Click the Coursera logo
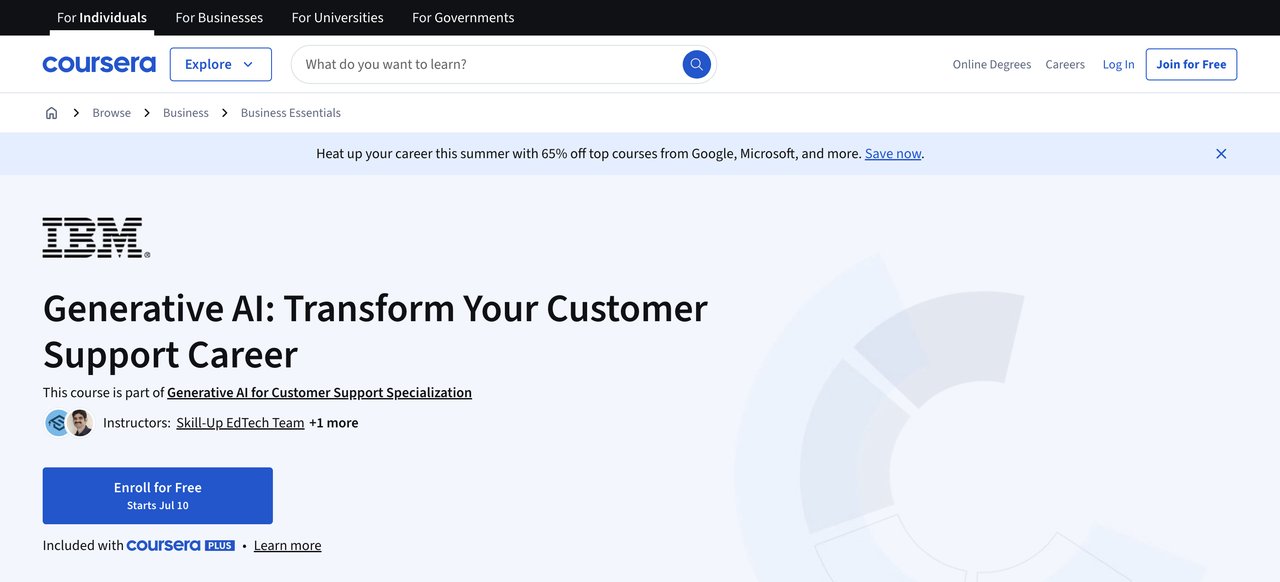The width and height of the screenshot is (1280, 582). coord(98,63)
